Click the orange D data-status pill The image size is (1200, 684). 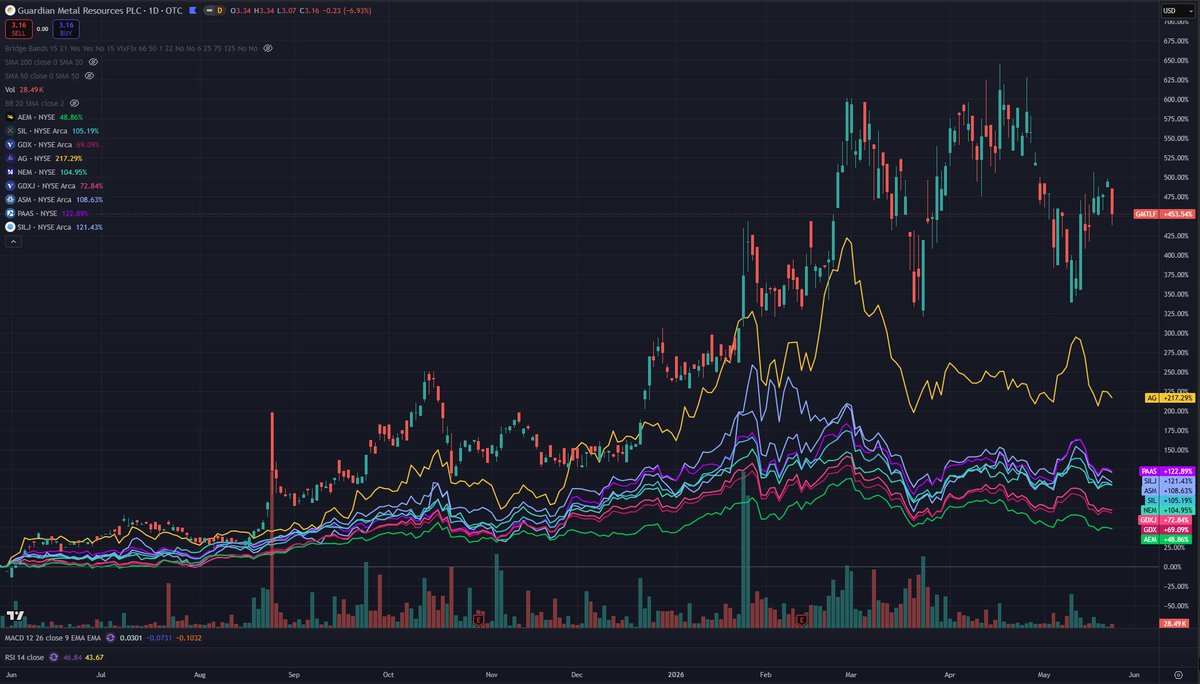tap(219, 10)
